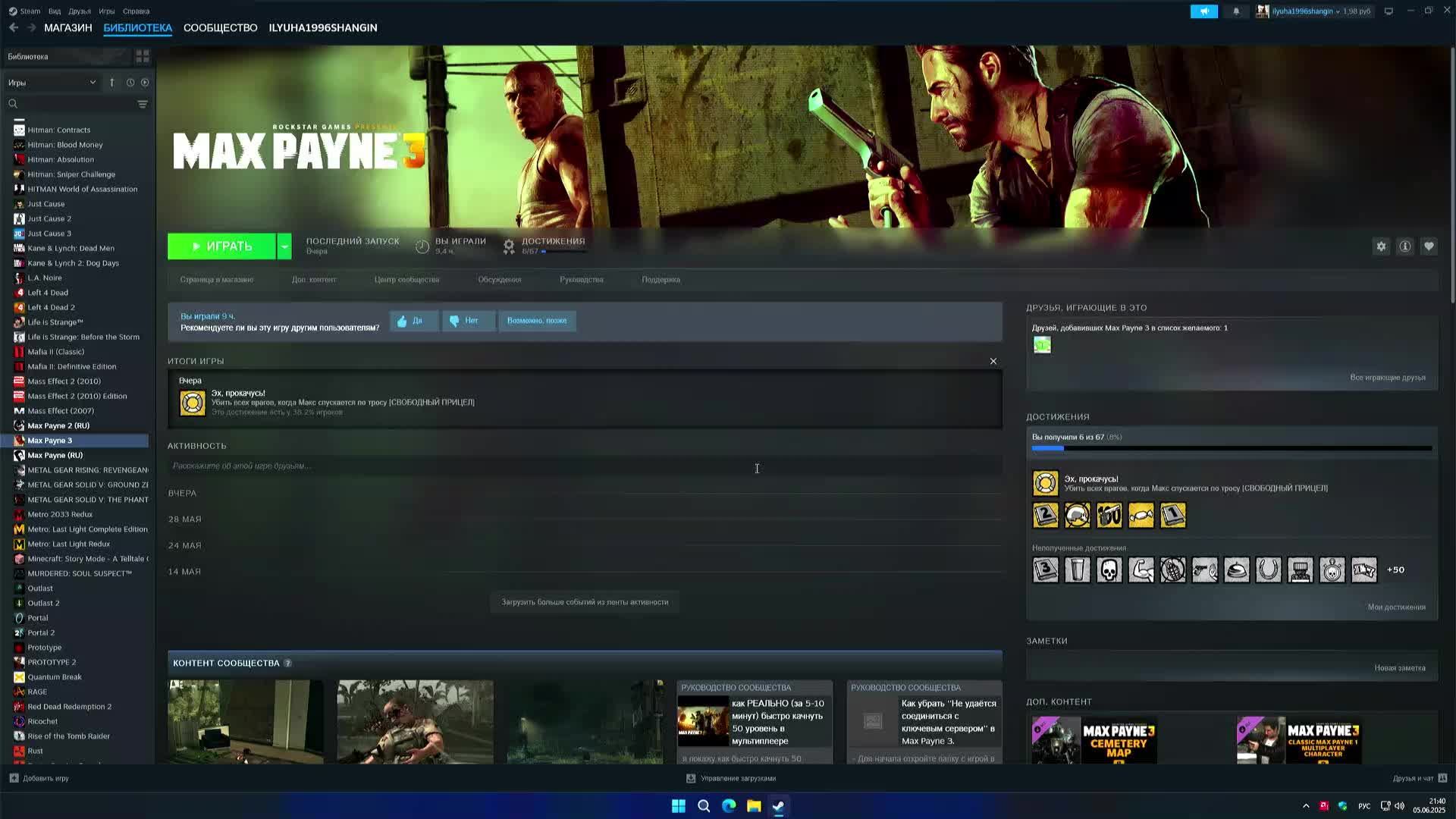Viewport: 1456px width, 819px height.
Task: Open Обсуждения link
Action: click(500, 280)
